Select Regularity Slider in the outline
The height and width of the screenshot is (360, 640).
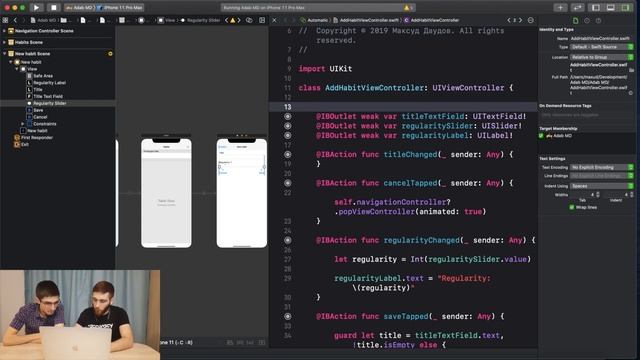49,103
